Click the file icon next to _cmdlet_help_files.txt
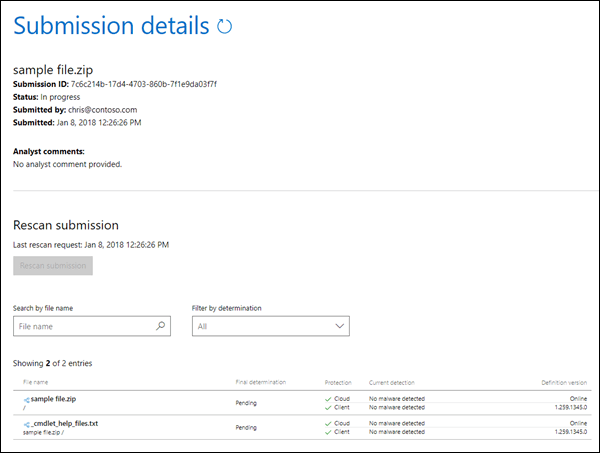Image resolution: width=600 pixels, height=453 pixels. click(26, 424)
